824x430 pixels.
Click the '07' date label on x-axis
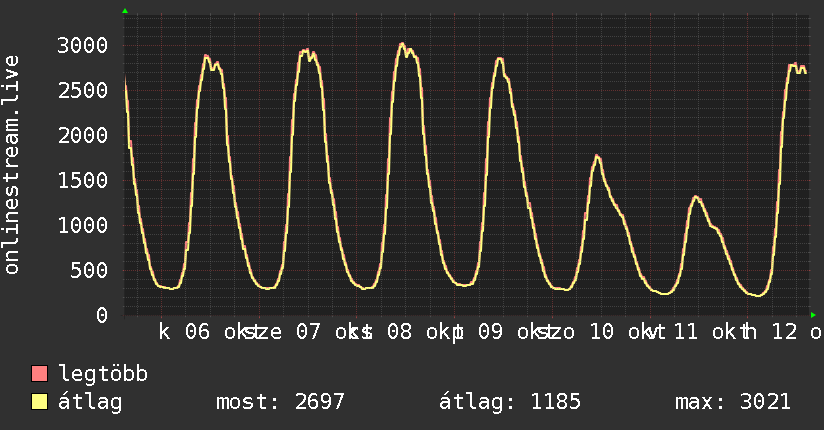pyautogui.click(x=308, y=332)
